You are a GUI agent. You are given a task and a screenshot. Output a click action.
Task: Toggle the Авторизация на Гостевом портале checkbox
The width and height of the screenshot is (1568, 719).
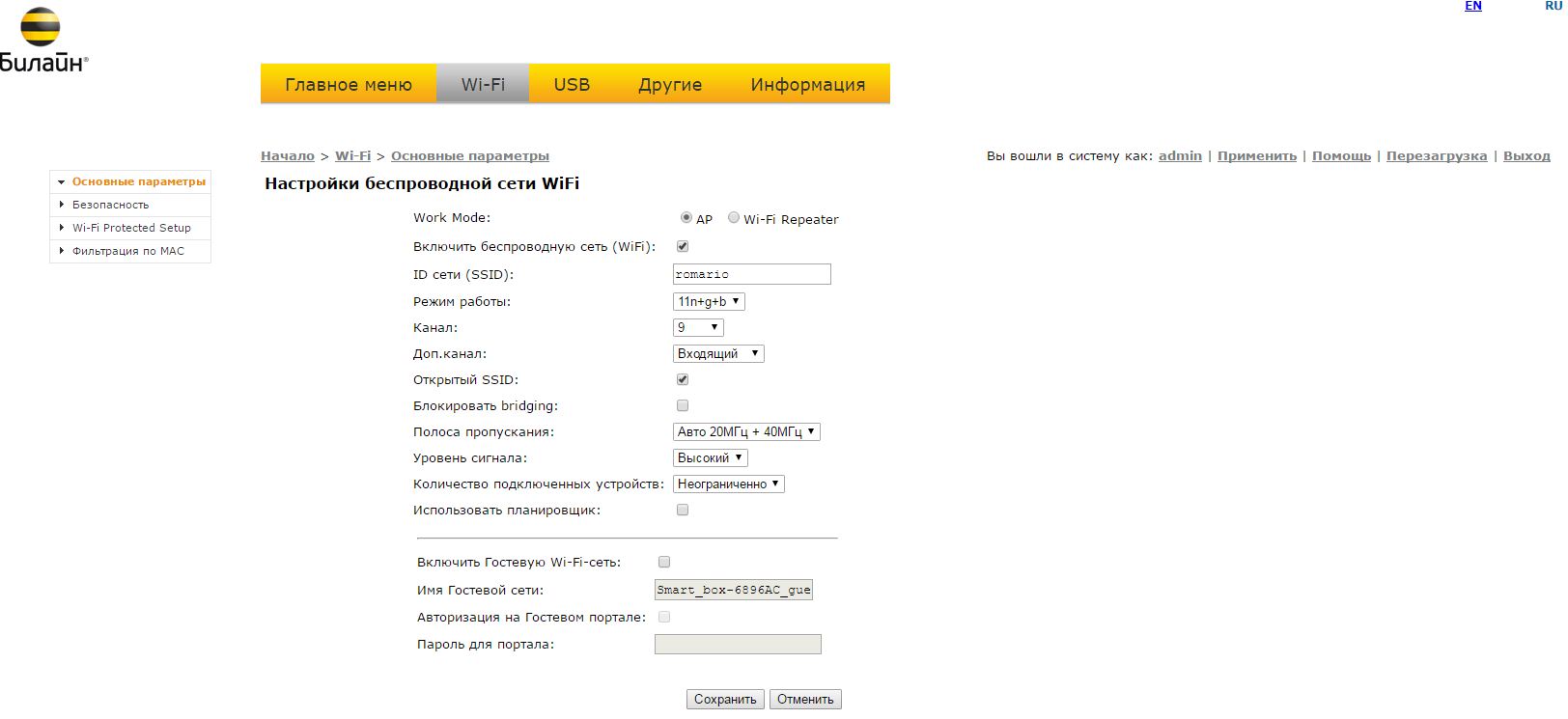tap(664, 617)
